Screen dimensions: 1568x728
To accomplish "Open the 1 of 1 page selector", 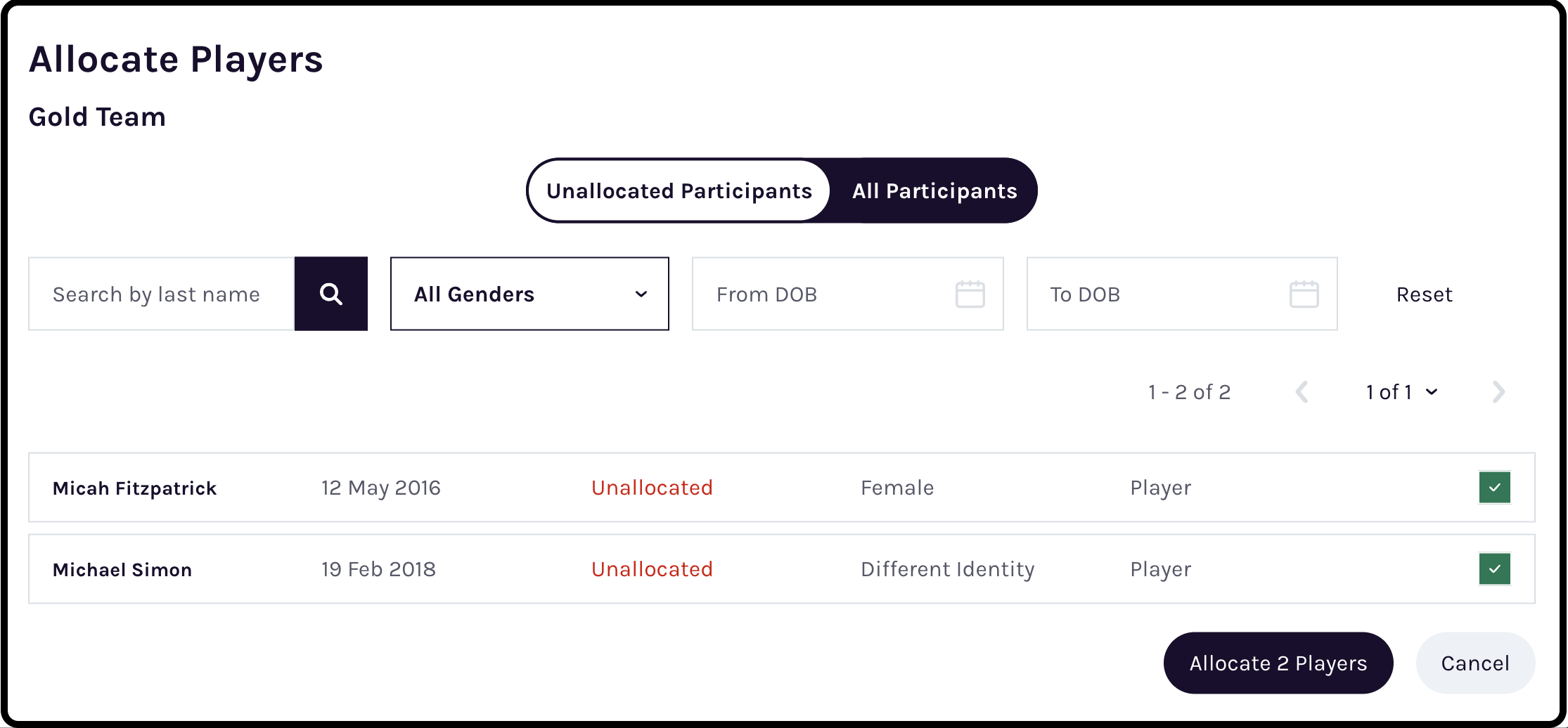I will click(x=1401, y=392).
